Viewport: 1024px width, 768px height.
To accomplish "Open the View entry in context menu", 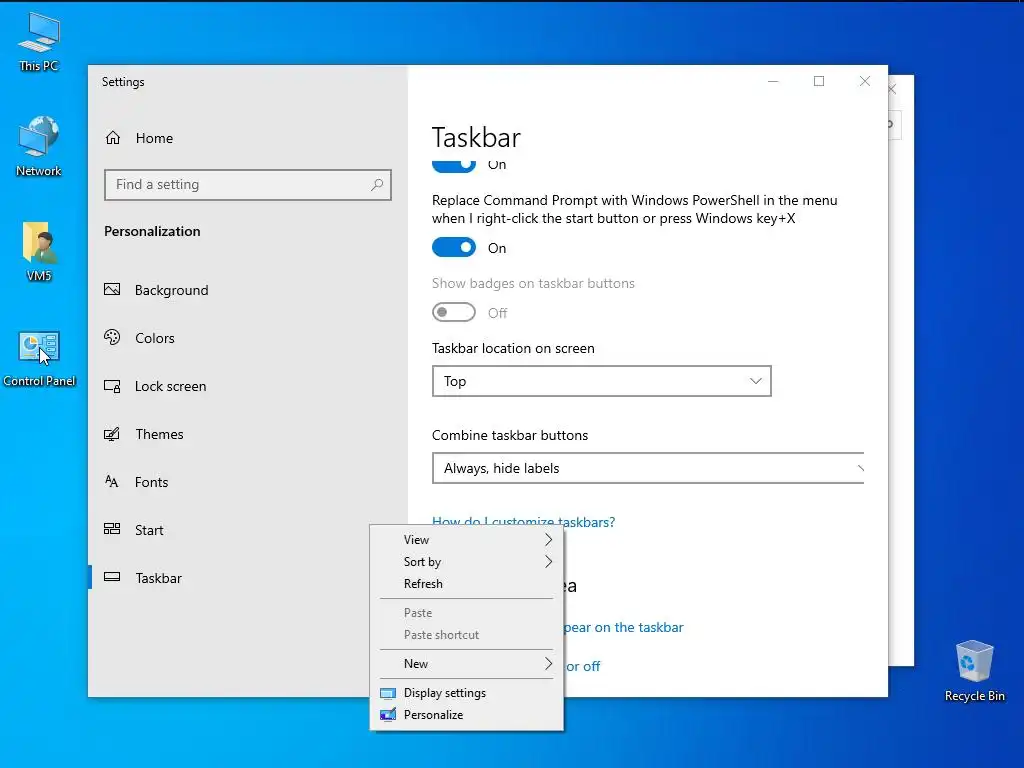I will coord(466,539).
